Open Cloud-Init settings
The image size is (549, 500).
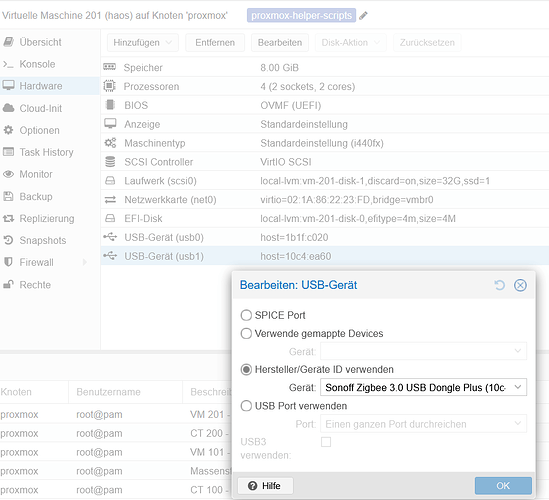click(50, 108)
